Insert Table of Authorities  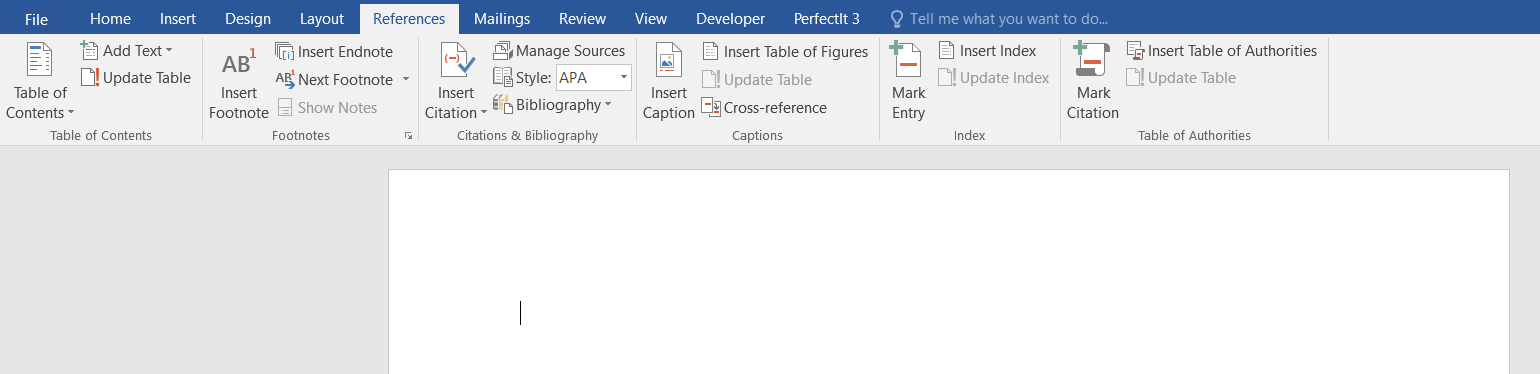1222,51
